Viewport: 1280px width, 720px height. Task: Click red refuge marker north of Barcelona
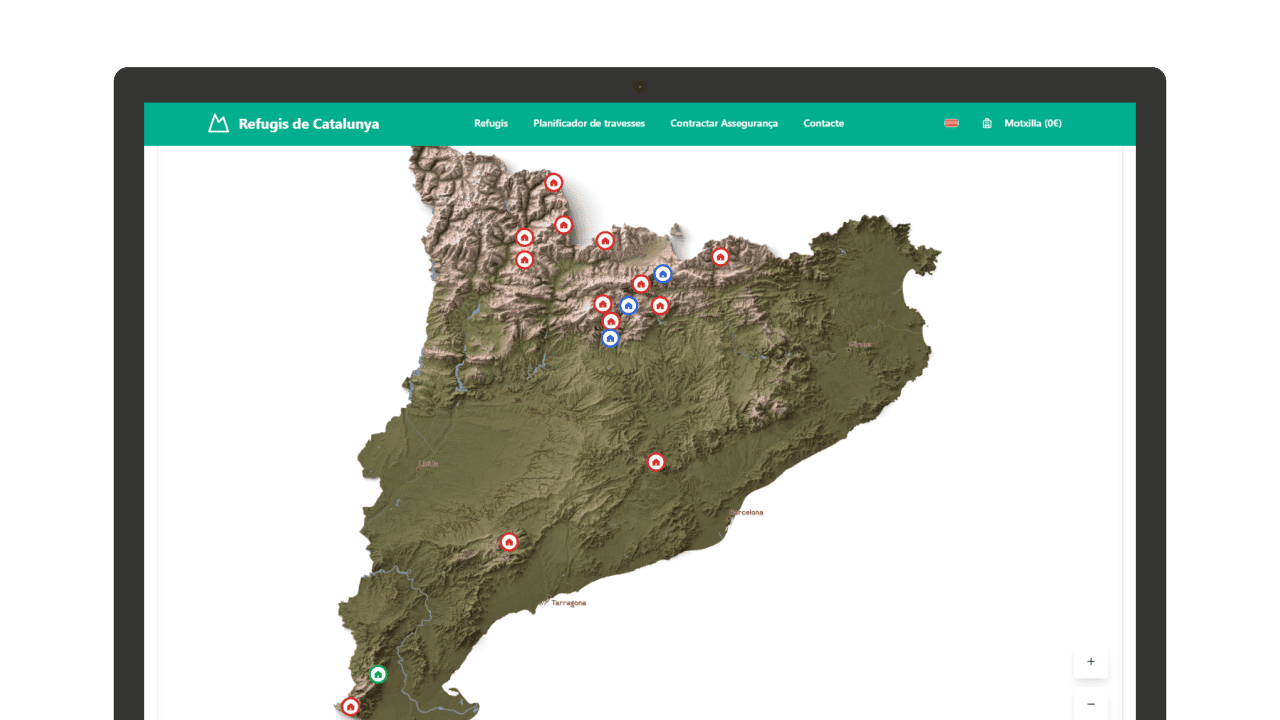pyautogui.click(x=656, y=462)
